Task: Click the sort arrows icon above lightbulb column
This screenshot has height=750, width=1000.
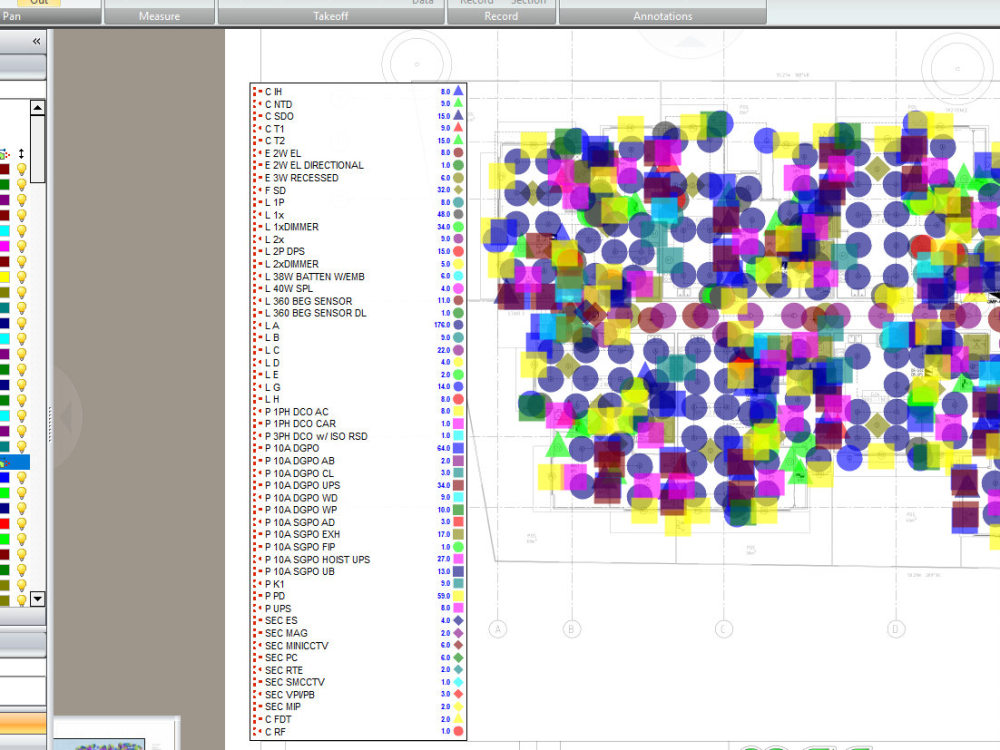Action: tap(21, 154)
